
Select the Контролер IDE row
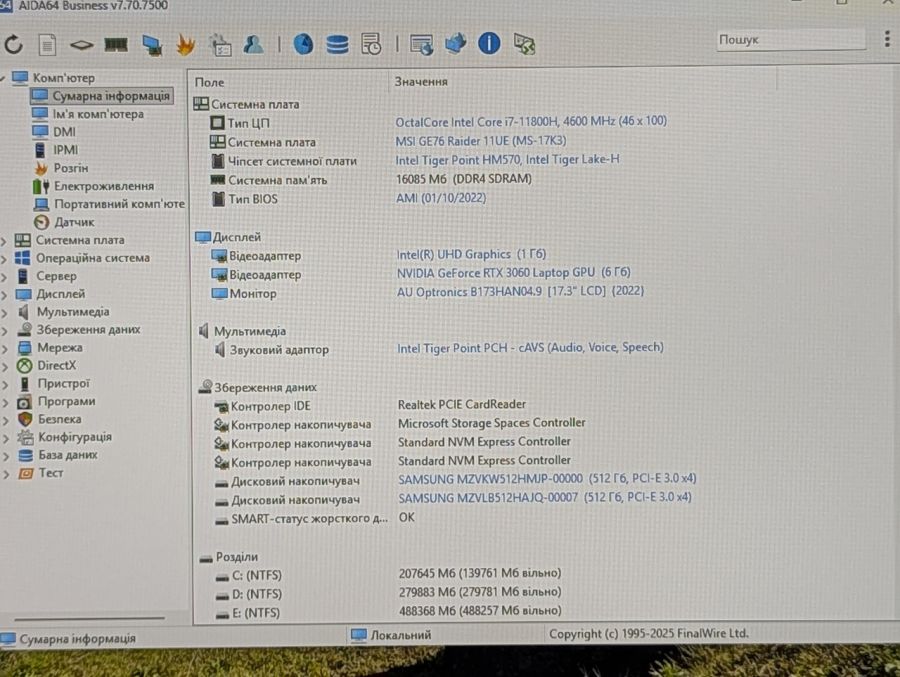point(370,405)
